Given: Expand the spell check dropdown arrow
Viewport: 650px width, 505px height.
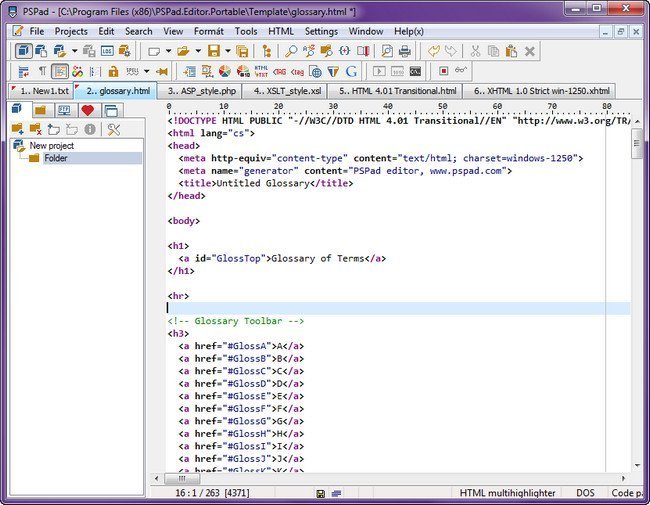Looking at the screenshot, I should point(146,71).
